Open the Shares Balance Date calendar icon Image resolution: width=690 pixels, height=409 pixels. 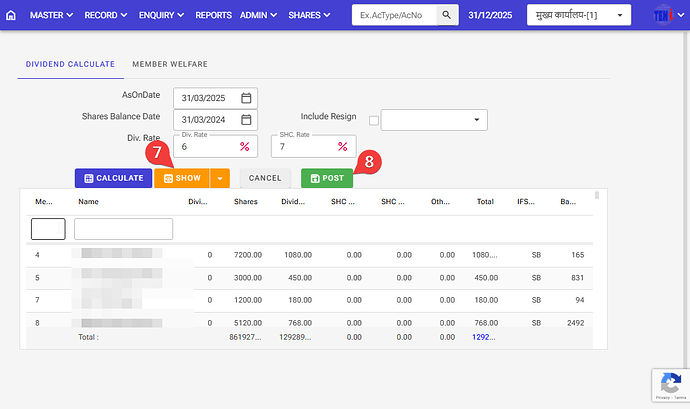click(x=246, y=120)
